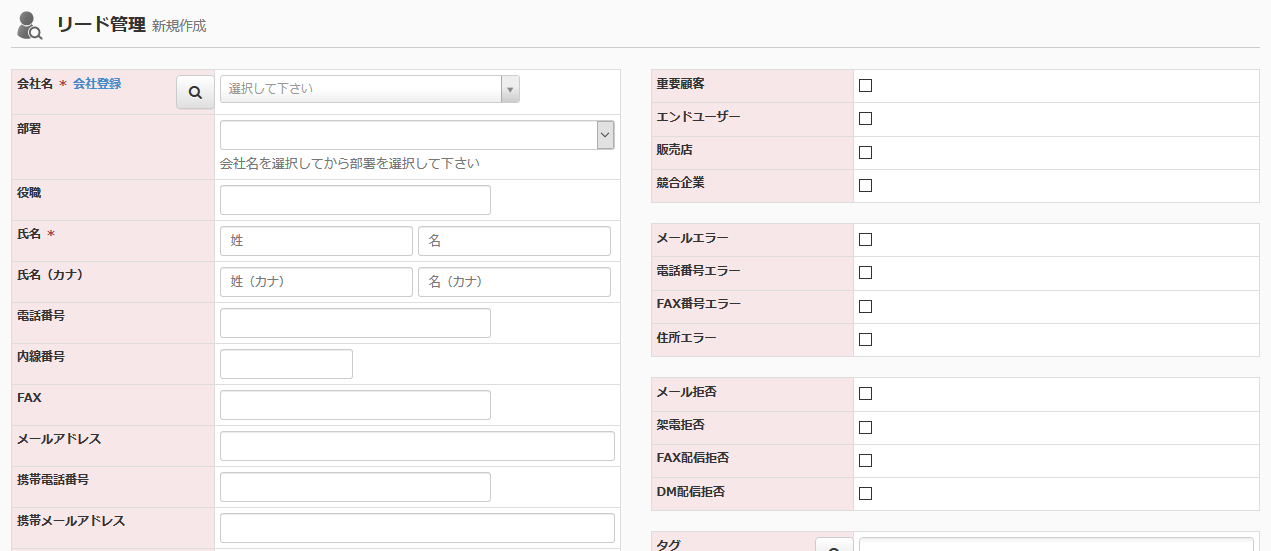Focus the メールアドレス input field
The height and width of the screenshot is (551, 1271).
click(417, 446)
